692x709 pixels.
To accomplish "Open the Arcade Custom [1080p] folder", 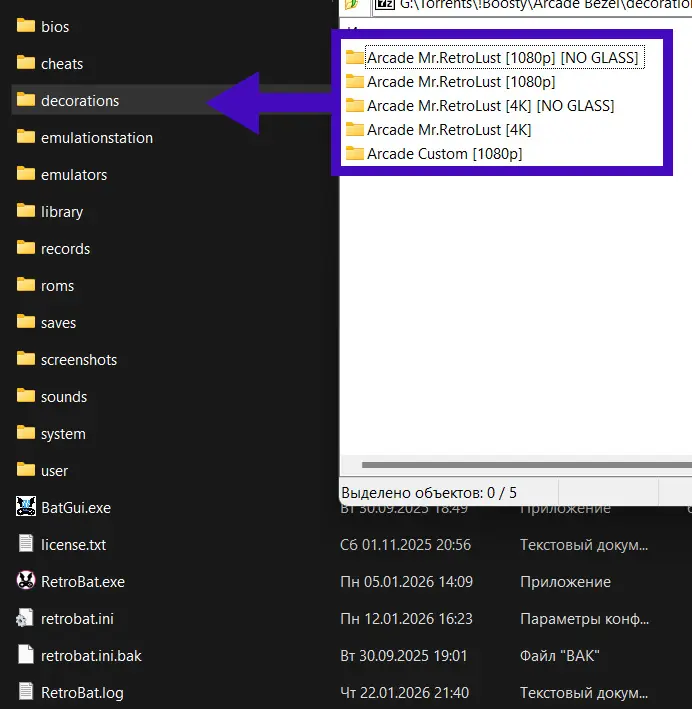I will click(444, 154).
